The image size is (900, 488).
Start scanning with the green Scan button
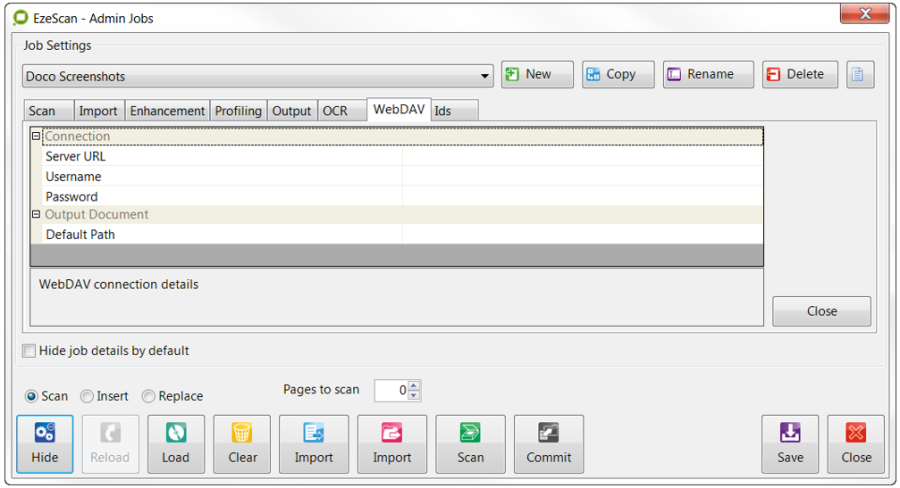point(470,443)
